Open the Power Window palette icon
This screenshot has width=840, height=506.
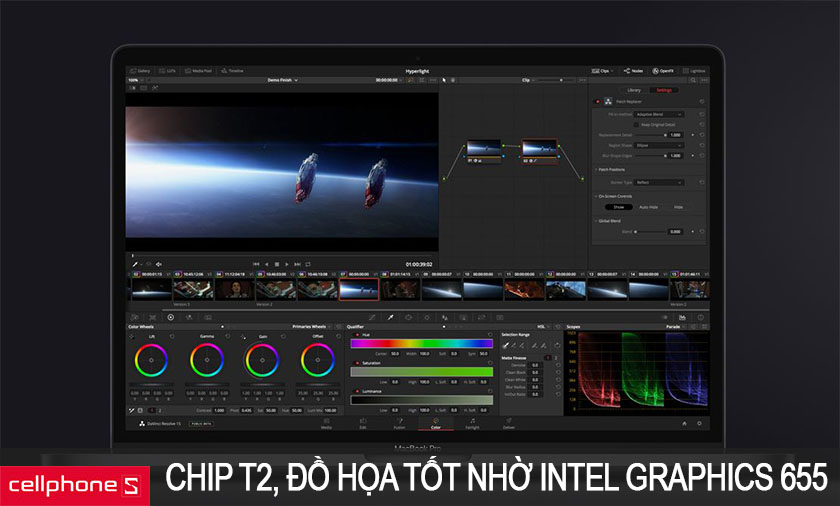(409, 318)
